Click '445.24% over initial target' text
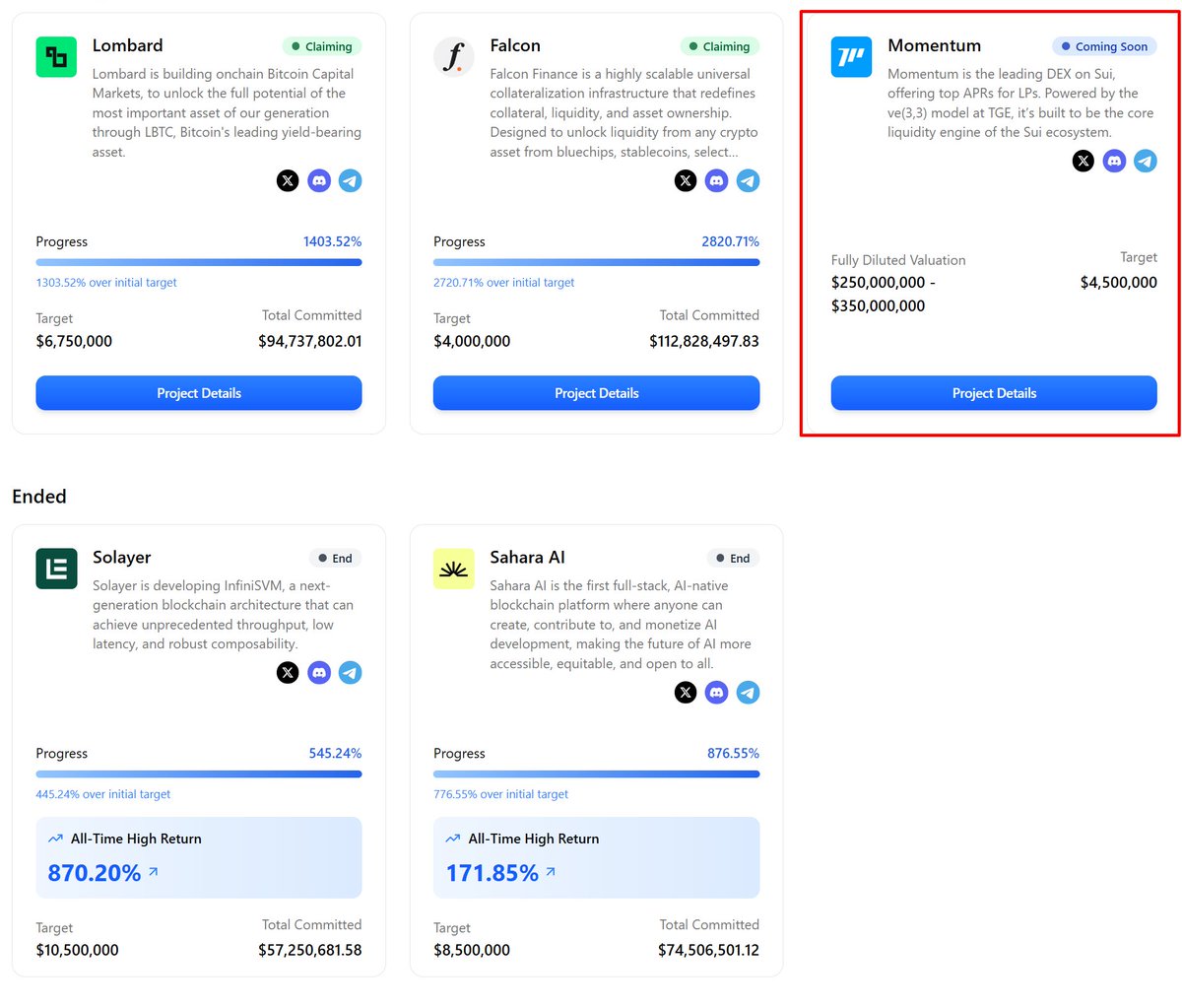Viewport: 1182px width, 1008px height. (103, 794)
